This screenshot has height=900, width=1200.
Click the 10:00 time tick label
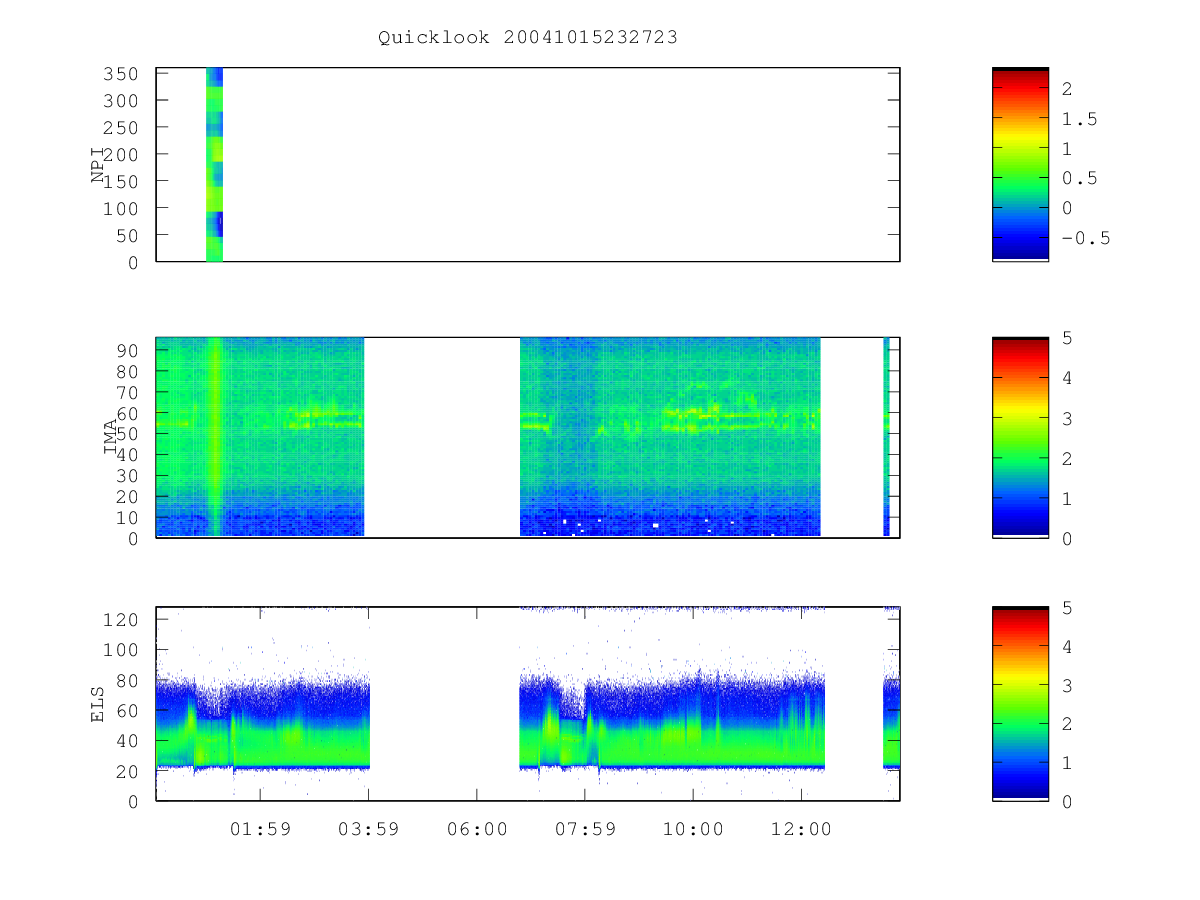[x=693, y=829]
